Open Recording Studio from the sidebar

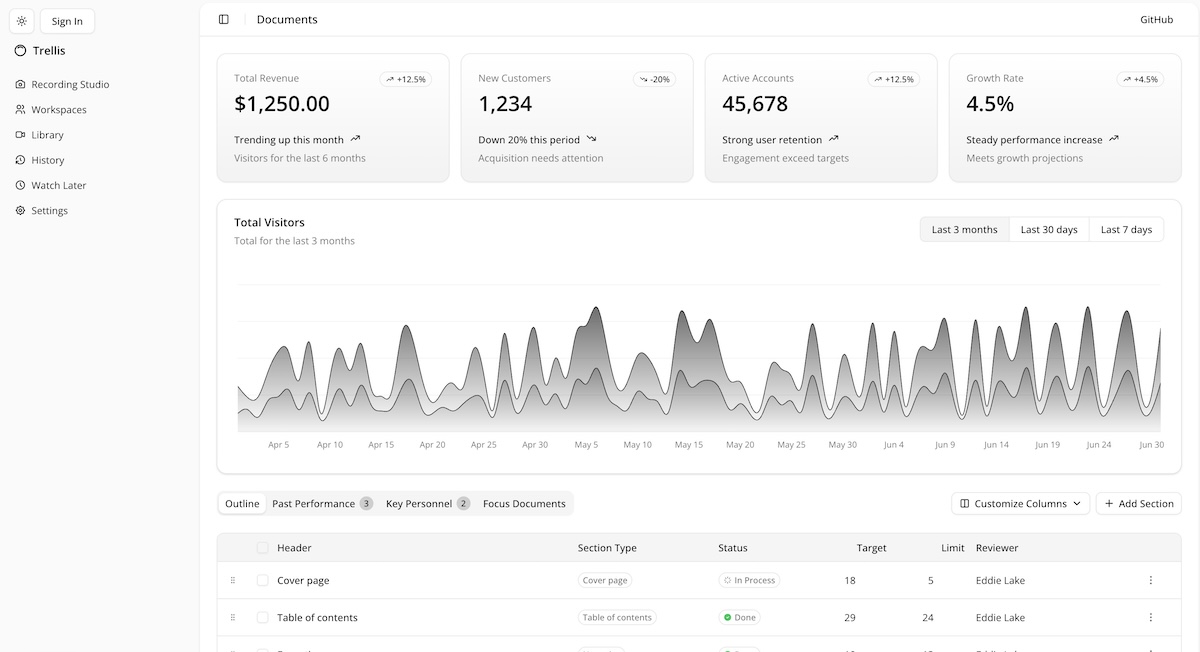(70, 85)
